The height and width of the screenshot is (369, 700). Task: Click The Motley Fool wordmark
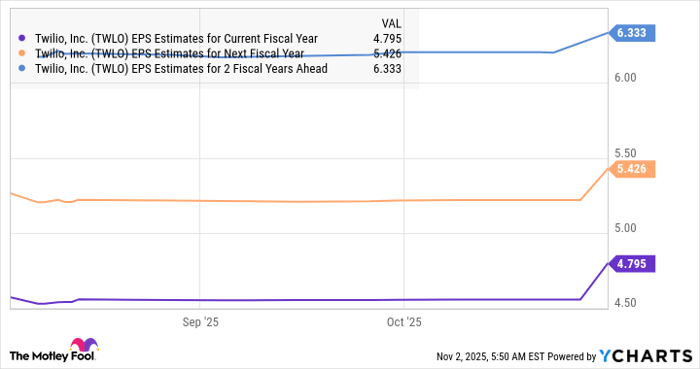[x=52, y=356]
